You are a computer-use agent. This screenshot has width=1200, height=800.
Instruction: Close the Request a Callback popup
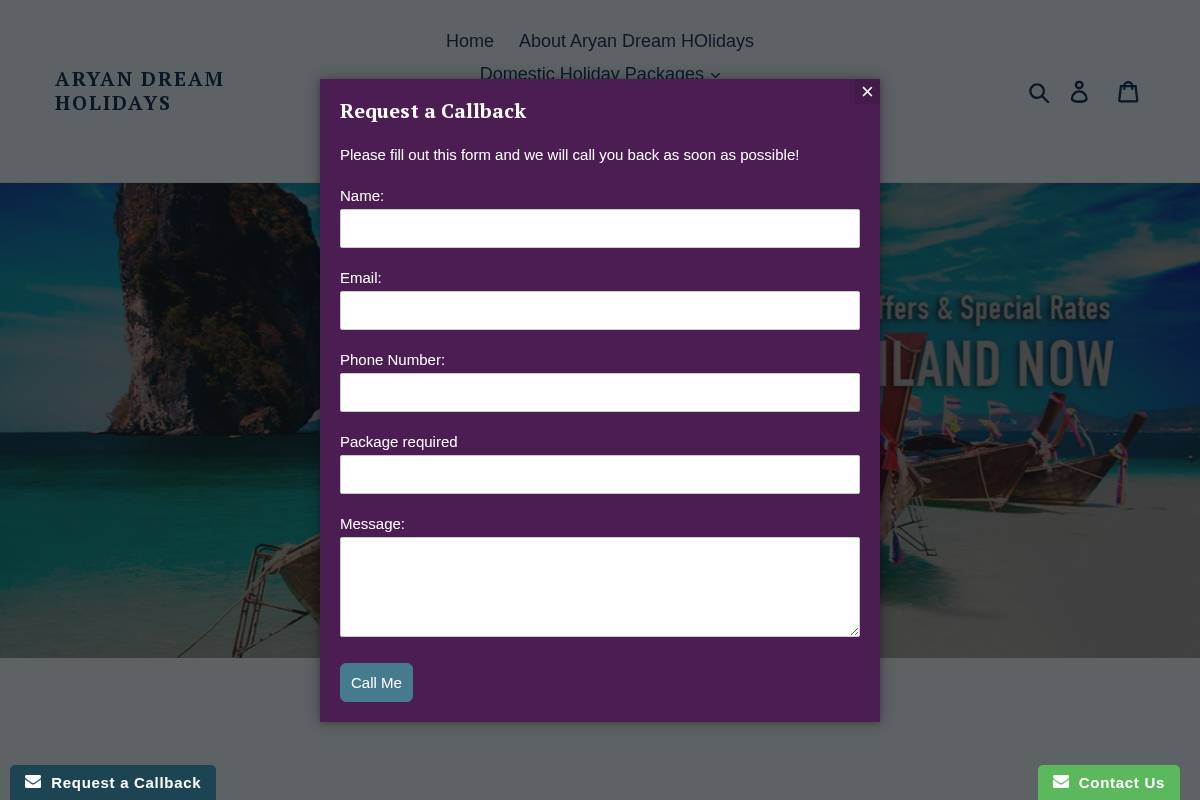coord(867,92)
